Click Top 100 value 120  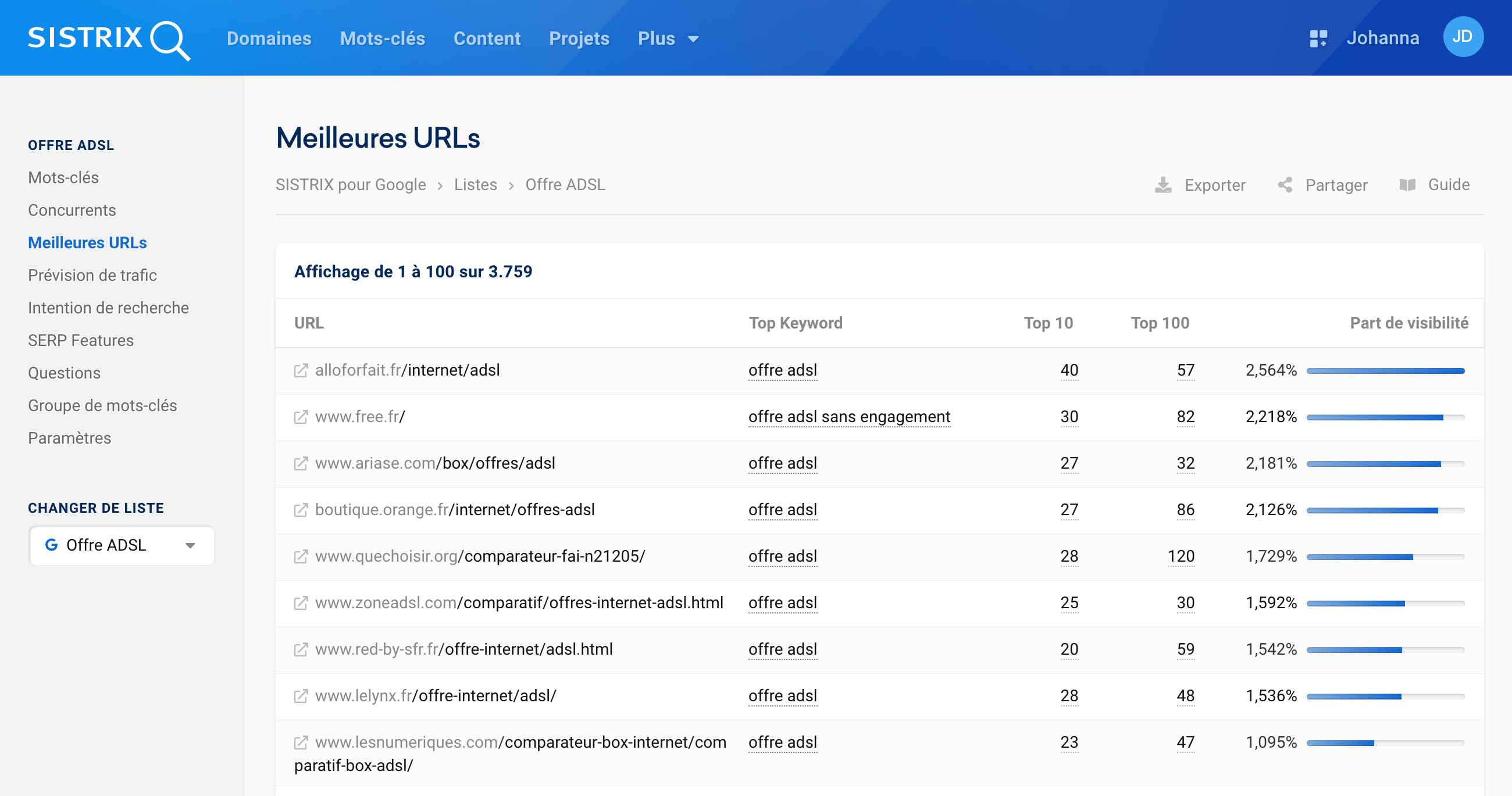1181,556
